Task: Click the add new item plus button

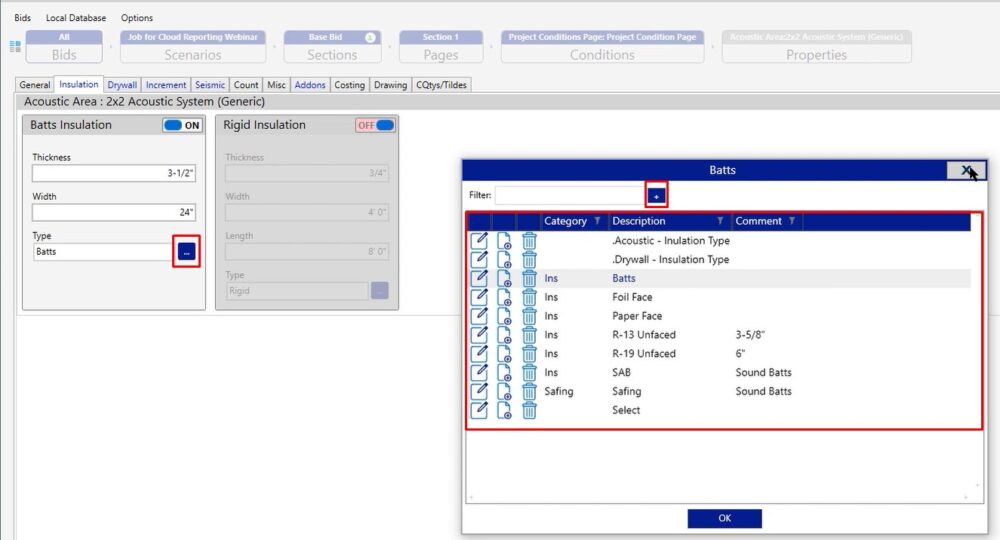Action: pyautogui.click(x=656, y=196)
